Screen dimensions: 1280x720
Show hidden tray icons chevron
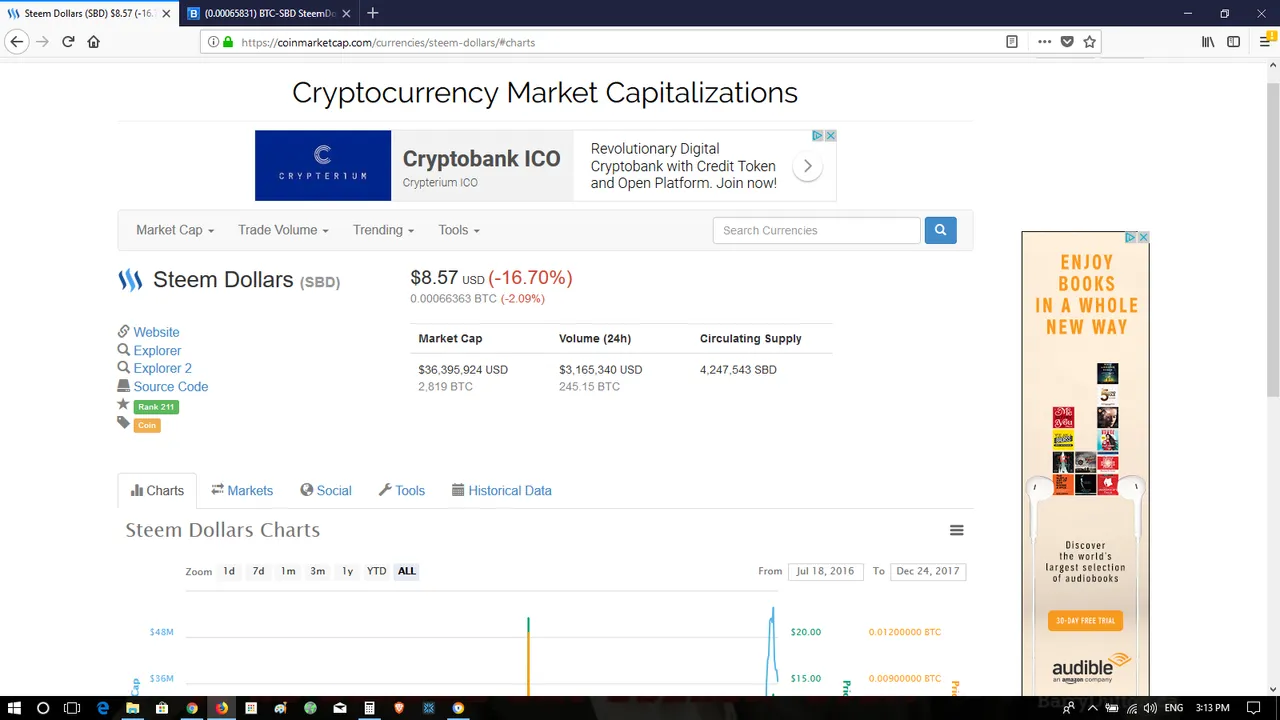pos(1093,708)
